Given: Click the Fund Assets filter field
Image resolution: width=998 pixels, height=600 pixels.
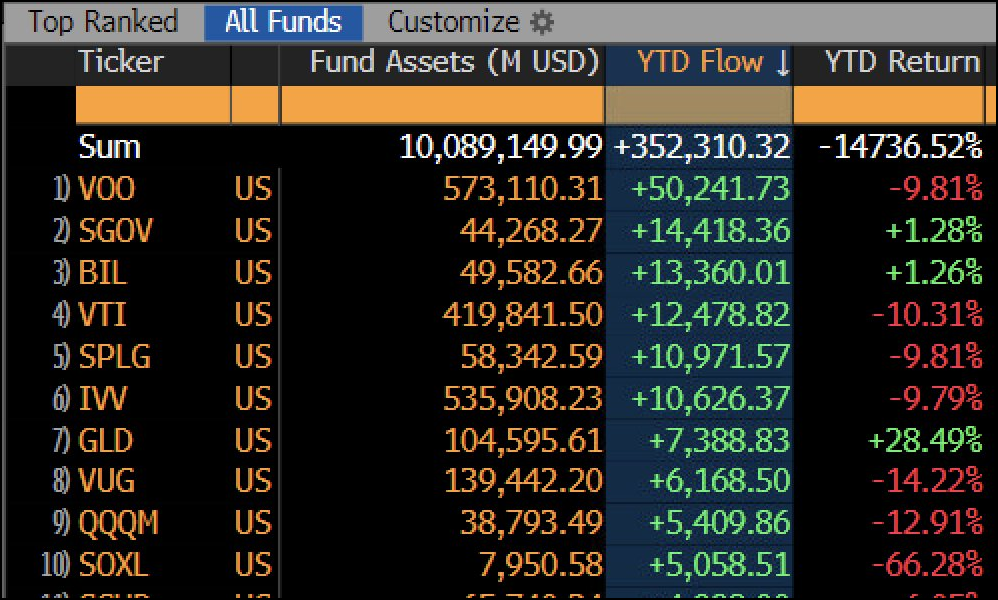Looking at the screenshot, I should [442, 105].
